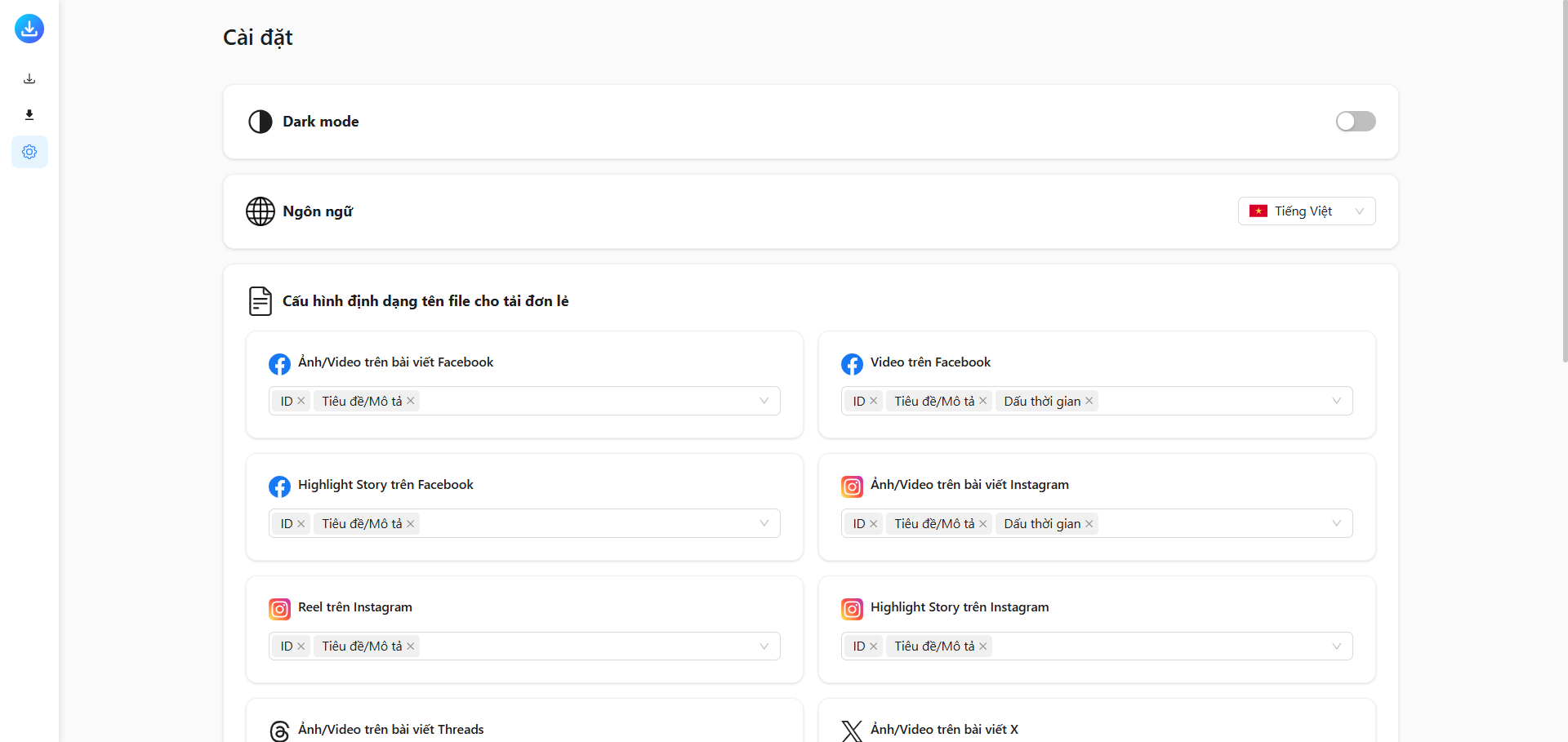The height and width of the screenshot is (742, 1568).
Task: Click the Dark mode half-circle icon
Action: point(261,122)
